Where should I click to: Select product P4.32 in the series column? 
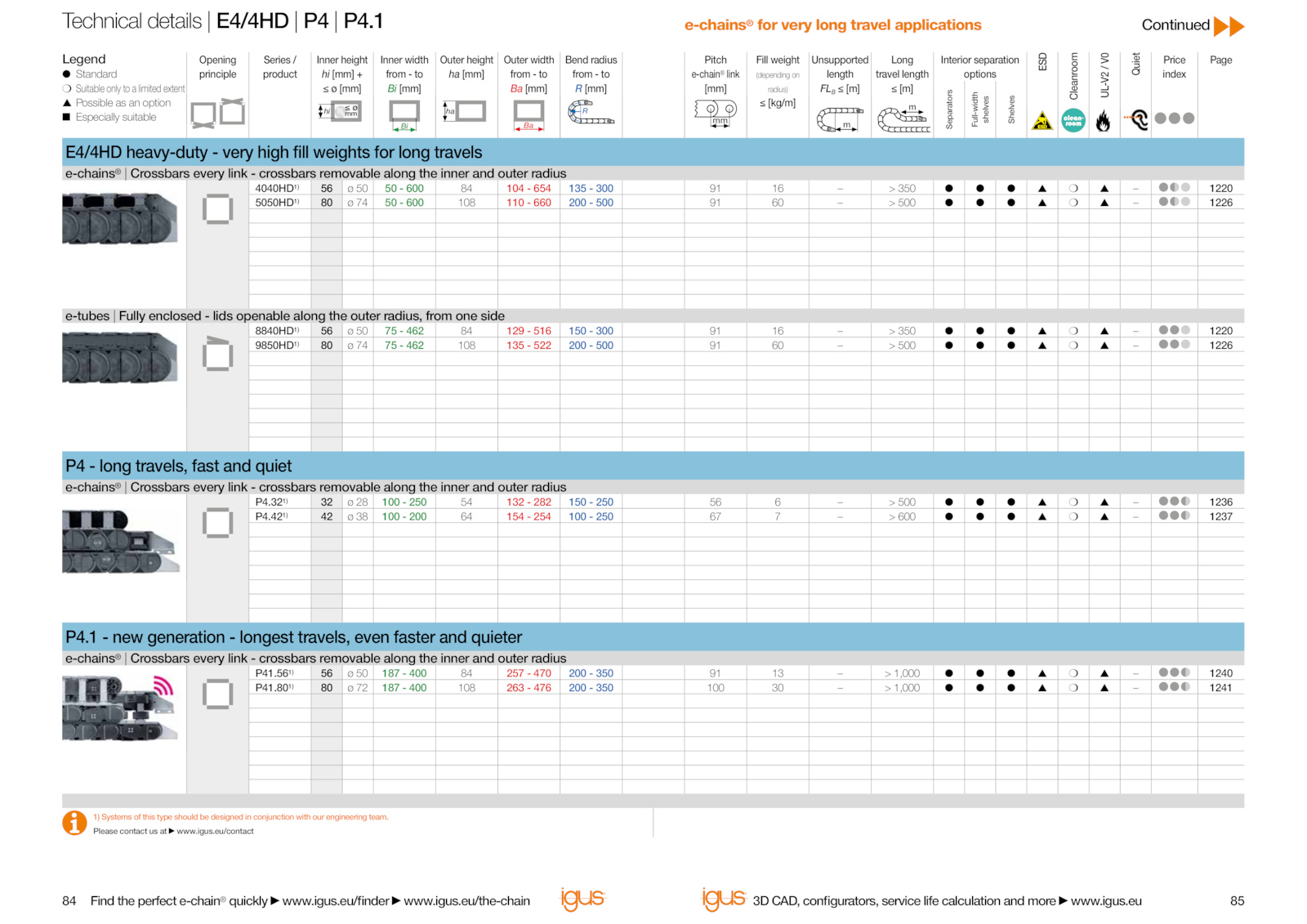click(271, 502)
